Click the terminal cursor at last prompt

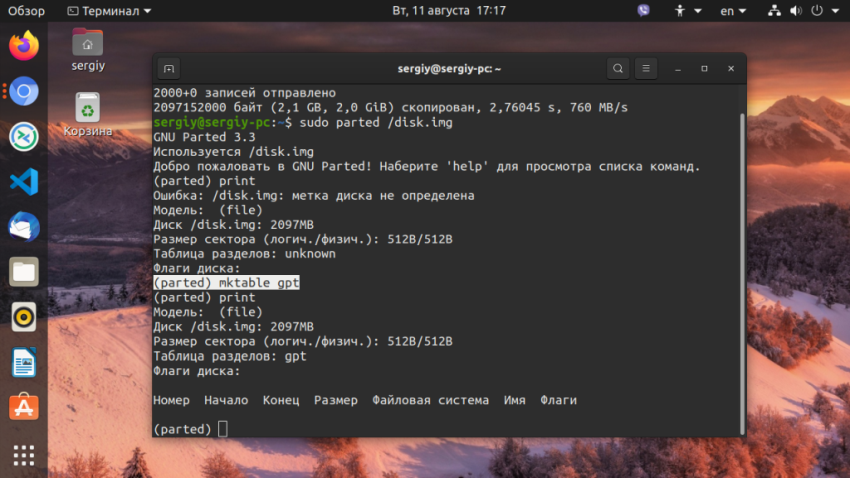(x=223, y=429)
